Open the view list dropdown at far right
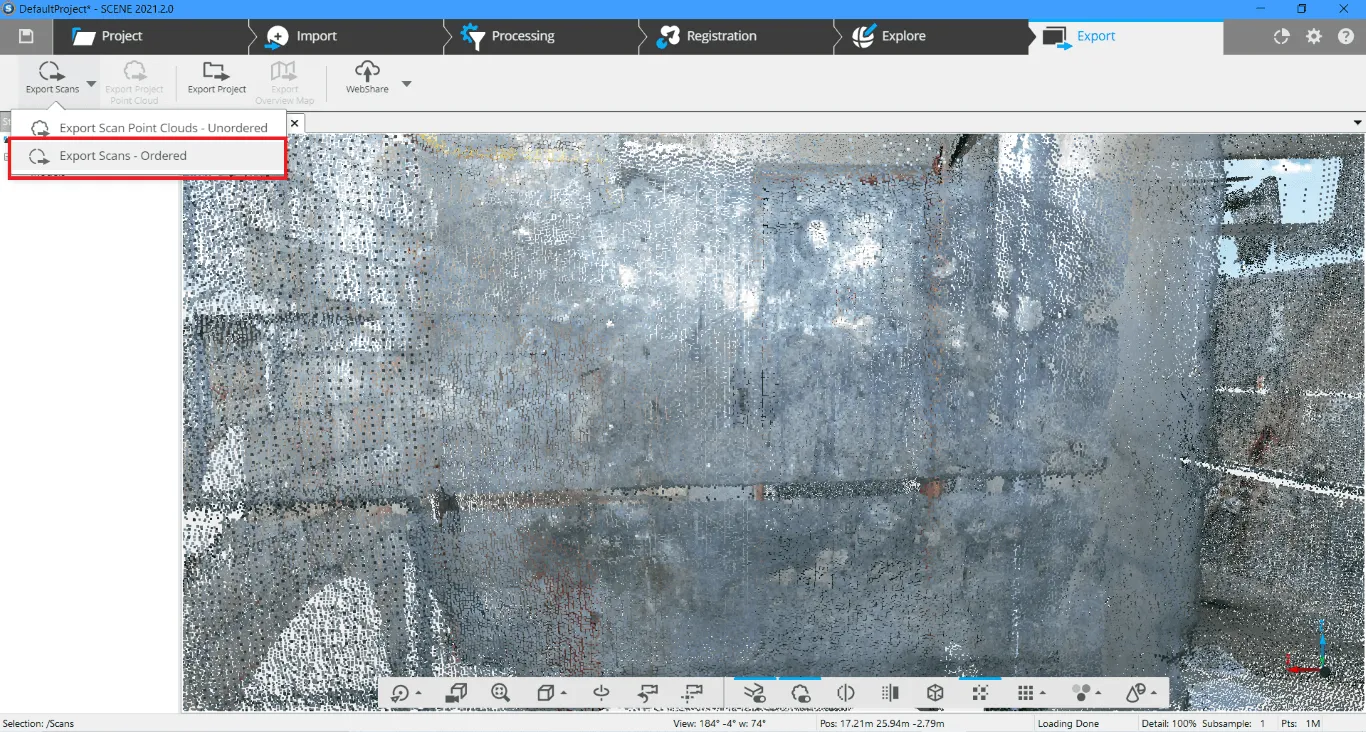 coord(1357,122)
